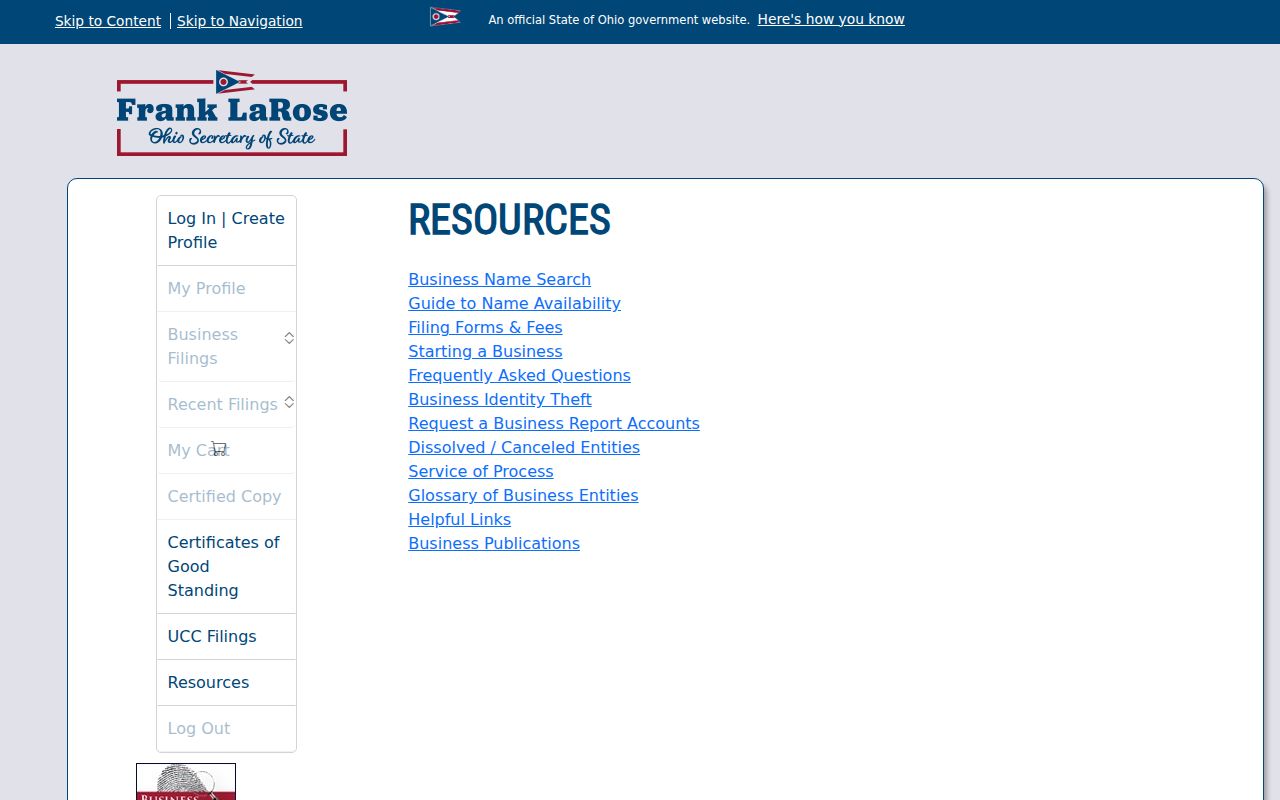Image resolution: width=1280 pixels, height=800 pixels.
Task: Click the Ohio flag icon in top banner
Action: coord(445,17)
